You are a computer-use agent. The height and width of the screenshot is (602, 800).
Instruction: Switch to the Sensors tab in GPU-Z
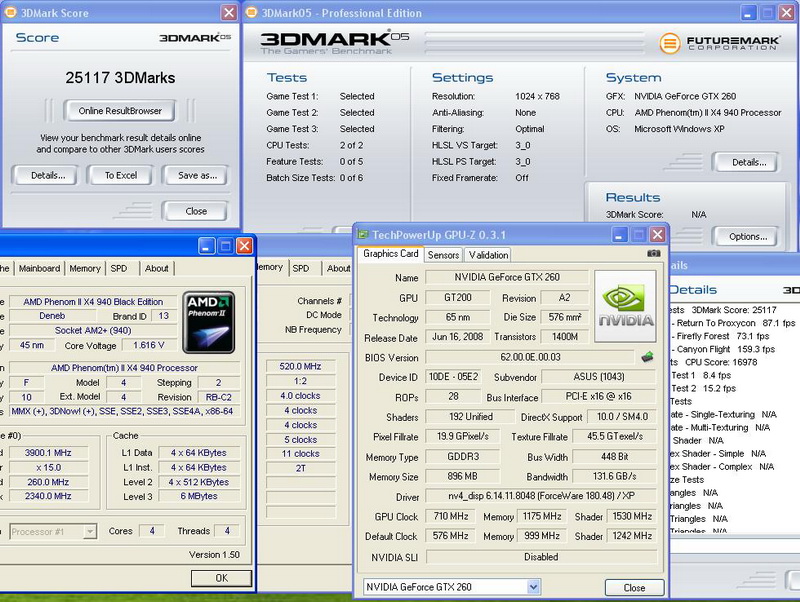pyautogui.click(x=443, y=255)
